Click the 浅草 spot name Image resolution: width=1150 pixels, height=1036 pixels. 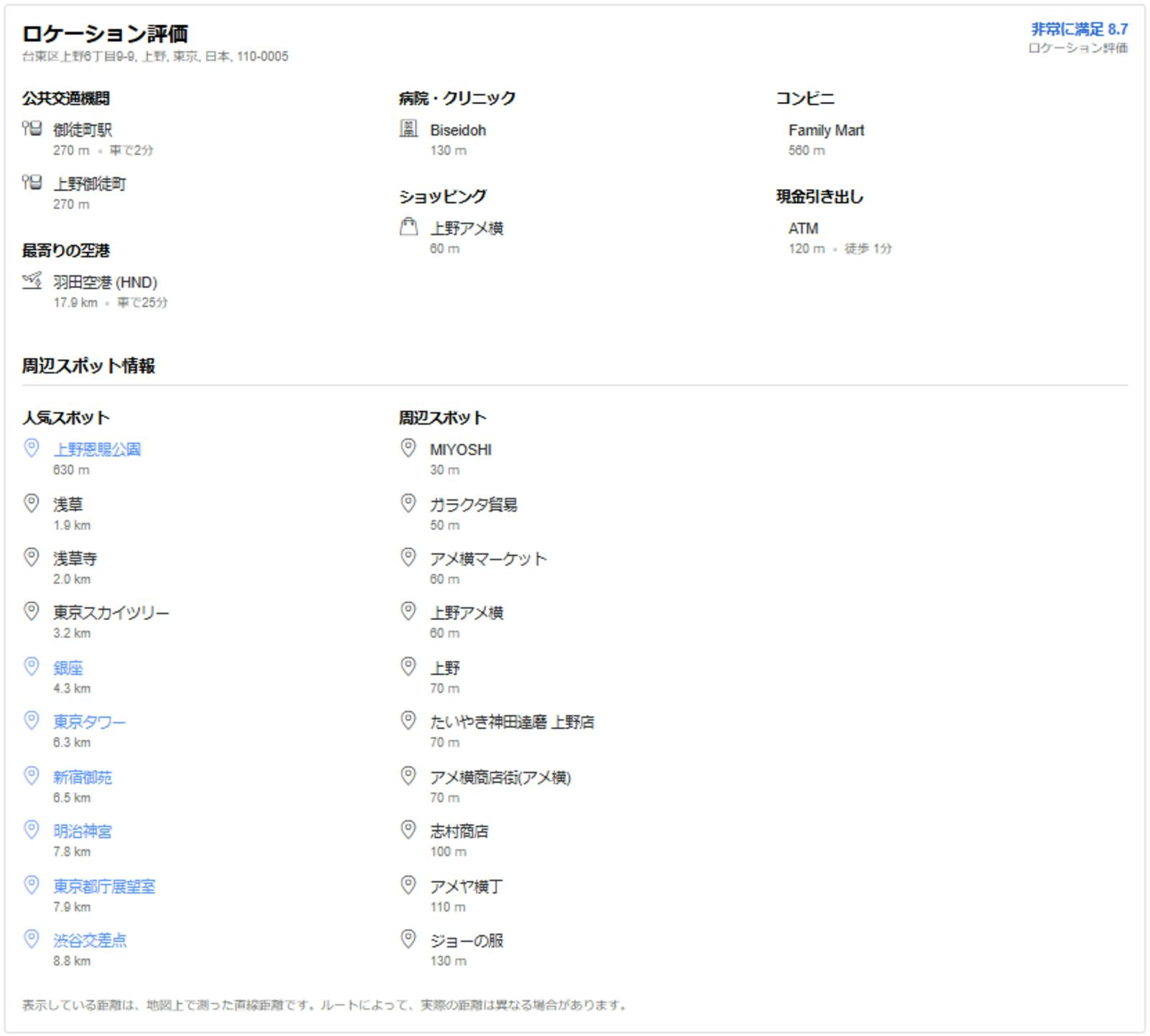[x=68, y=505]
